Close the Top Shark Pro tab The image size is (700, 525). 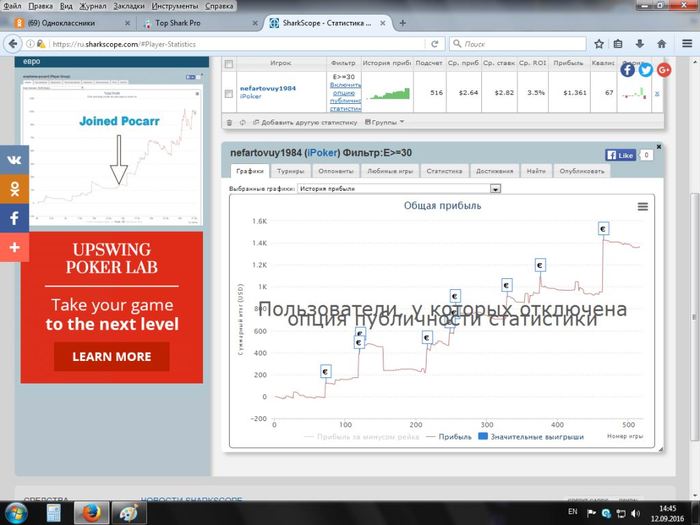255,23
